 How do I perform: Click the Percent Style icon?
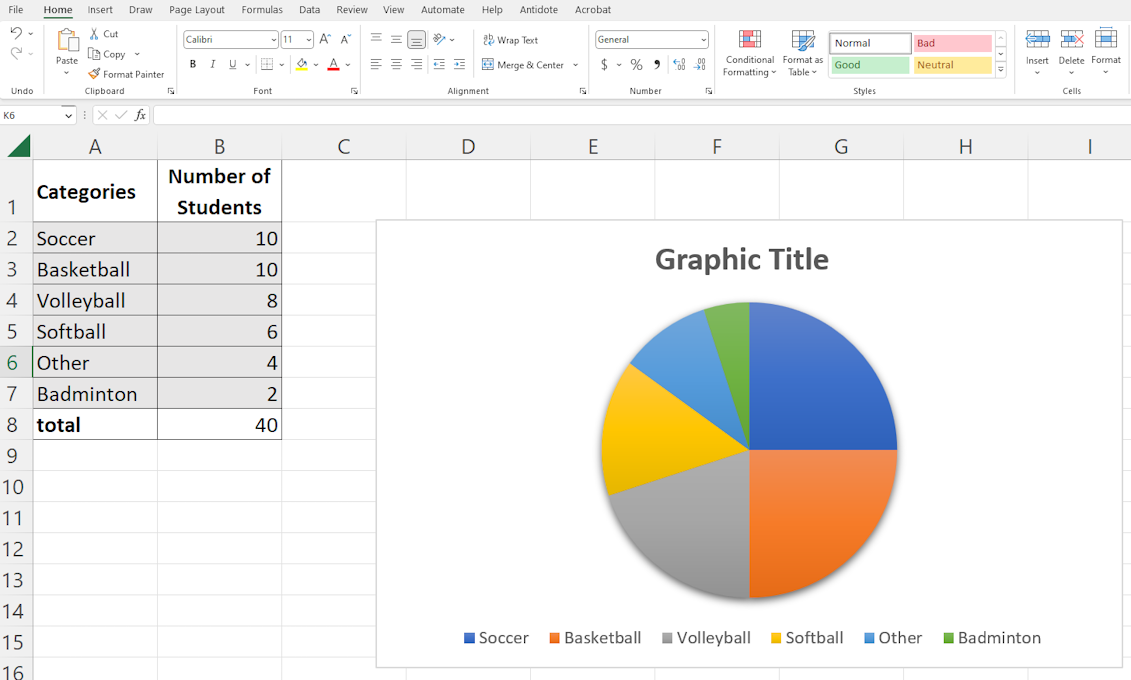(636, 65)
